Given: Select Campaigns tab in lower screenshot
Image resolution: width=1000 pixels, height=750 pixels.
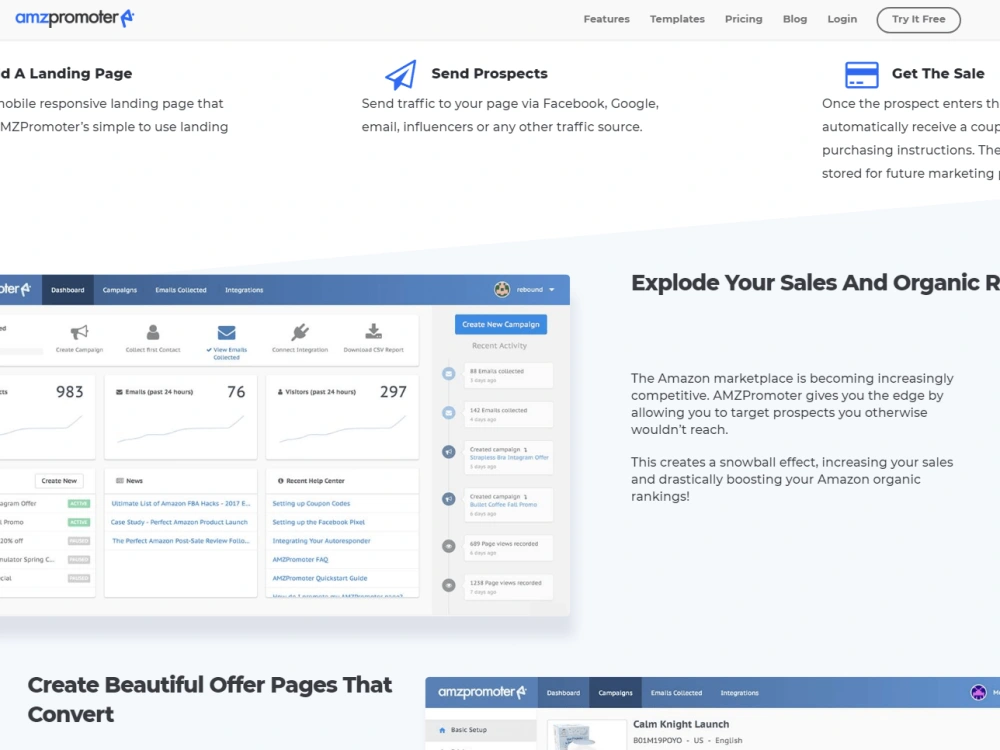Looking at the screenshot, I should [x=615, y=693].
